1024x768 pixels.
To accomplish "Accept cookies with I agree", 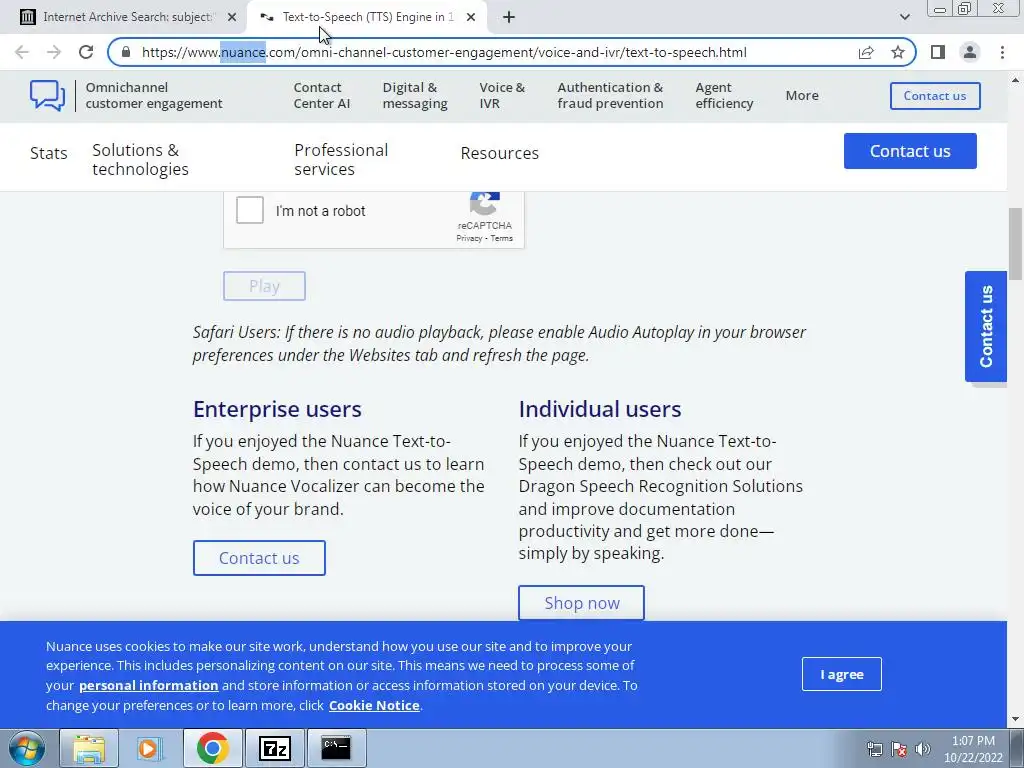I will click(841, 674).
